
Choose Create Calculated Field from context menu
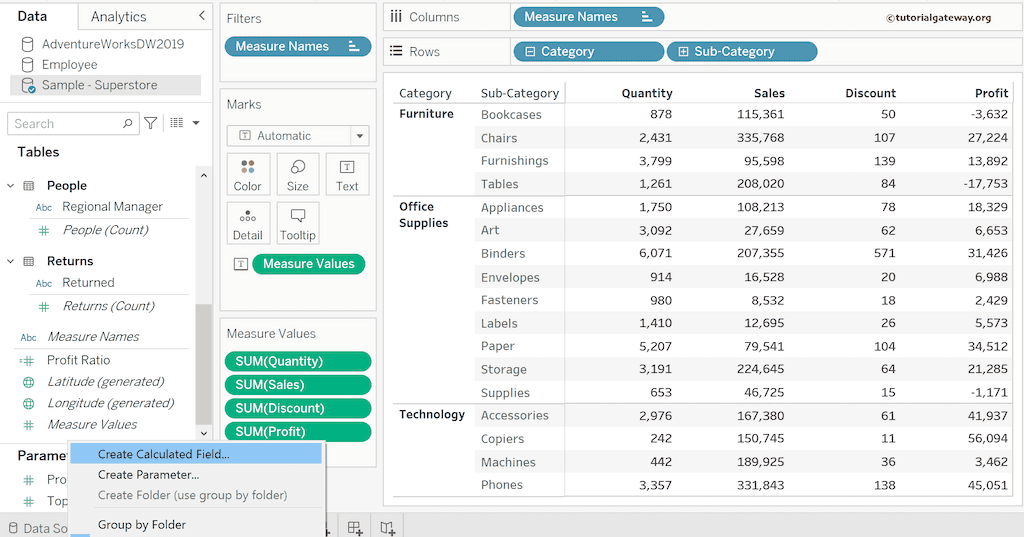click(x=163, y=454)
